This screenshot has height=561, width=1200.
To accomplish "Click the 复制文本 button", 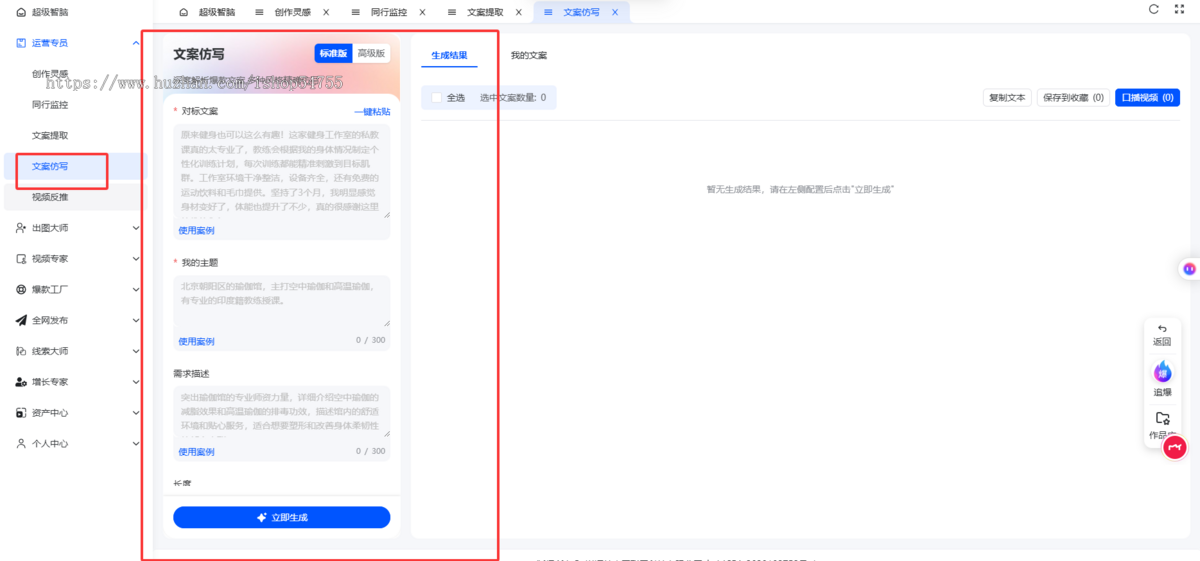I will 1007,98.
